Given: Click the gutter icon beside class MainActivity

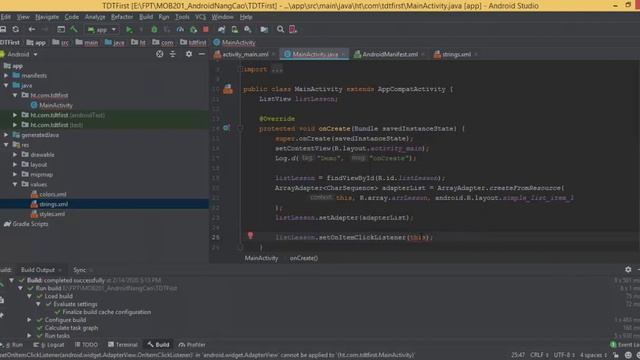Looking at the screenshot, I should 228,89.
